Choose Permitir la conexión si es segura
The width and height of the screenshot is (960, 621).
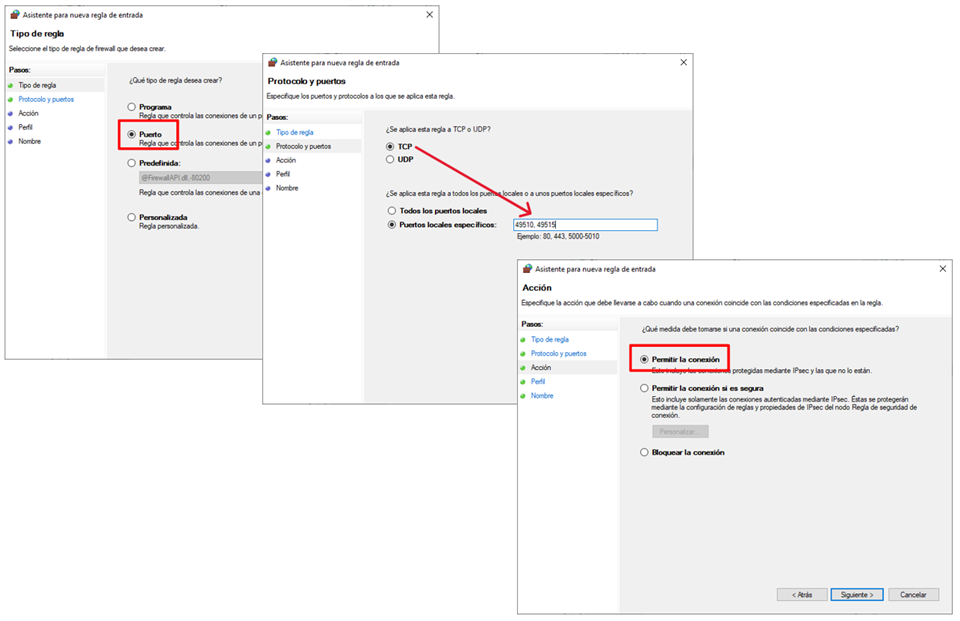[644, 387]
